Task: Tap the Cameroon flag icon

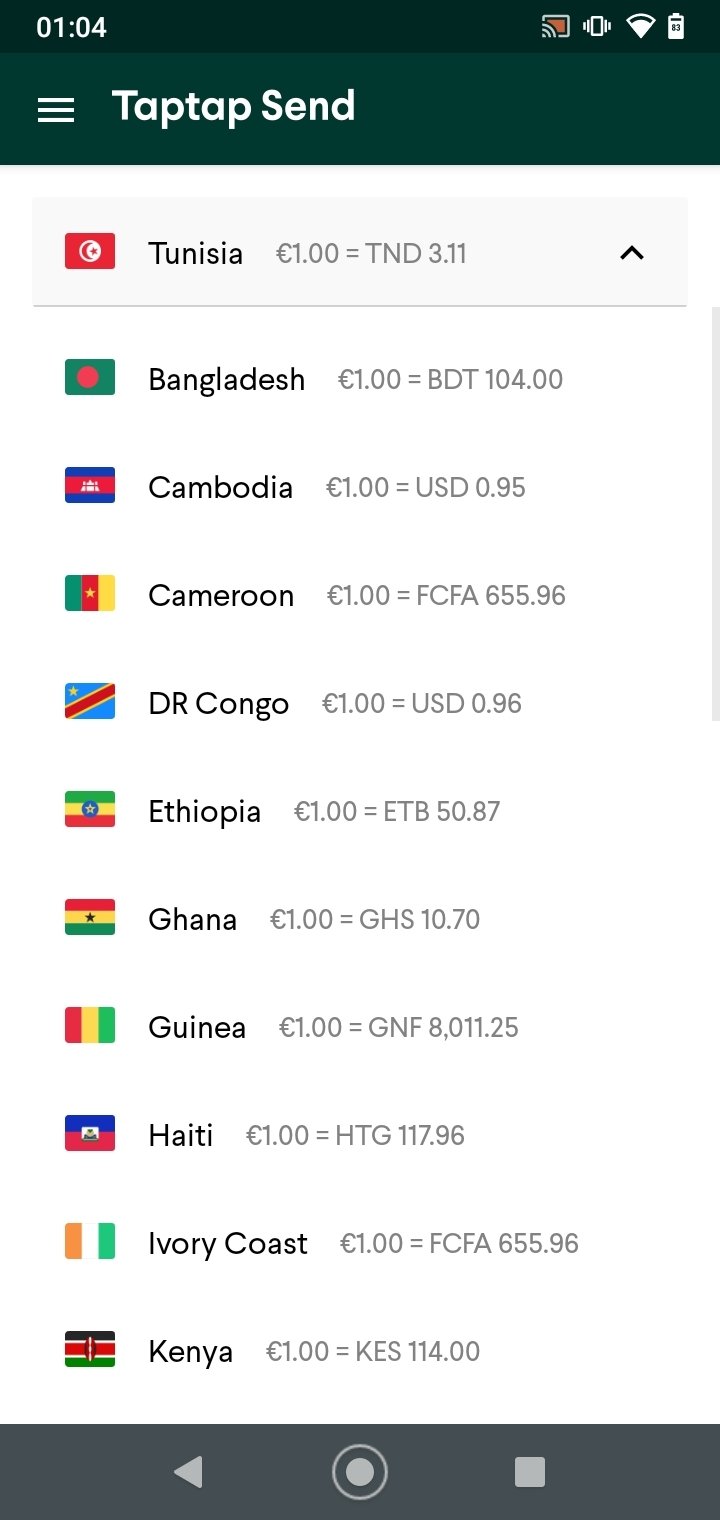Action: click(90, 594)
